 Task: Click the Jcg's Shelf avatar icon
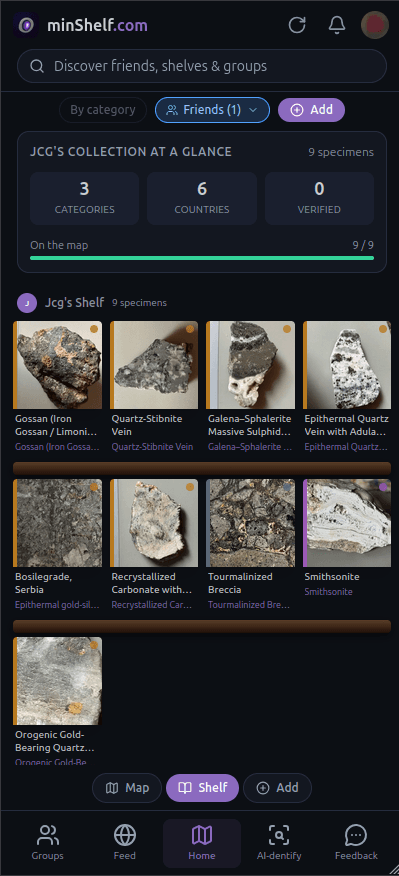point(27,303)
